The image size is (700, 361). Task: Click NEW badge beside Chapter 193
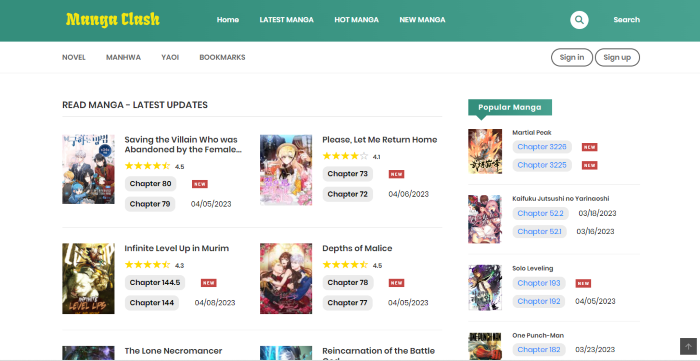(x=583, y=283)
